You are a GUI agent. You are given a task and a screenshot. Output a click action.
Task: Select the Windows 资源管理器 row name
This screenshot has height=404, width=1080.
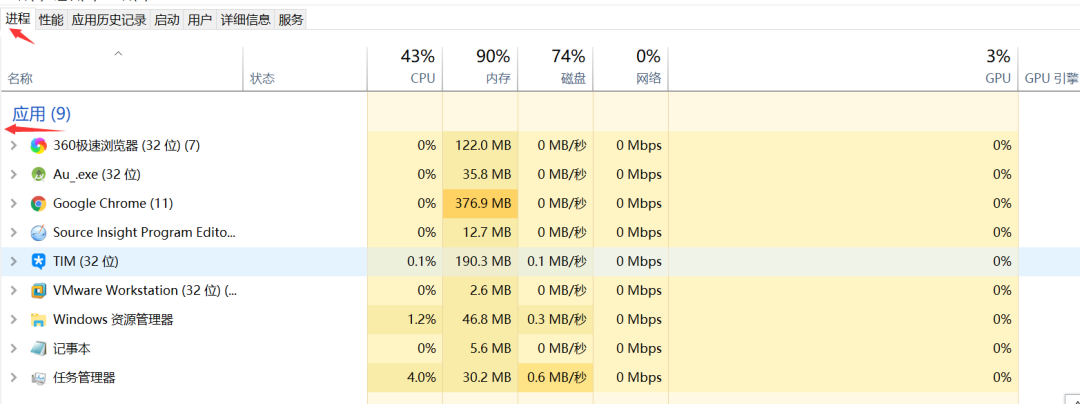113,320
